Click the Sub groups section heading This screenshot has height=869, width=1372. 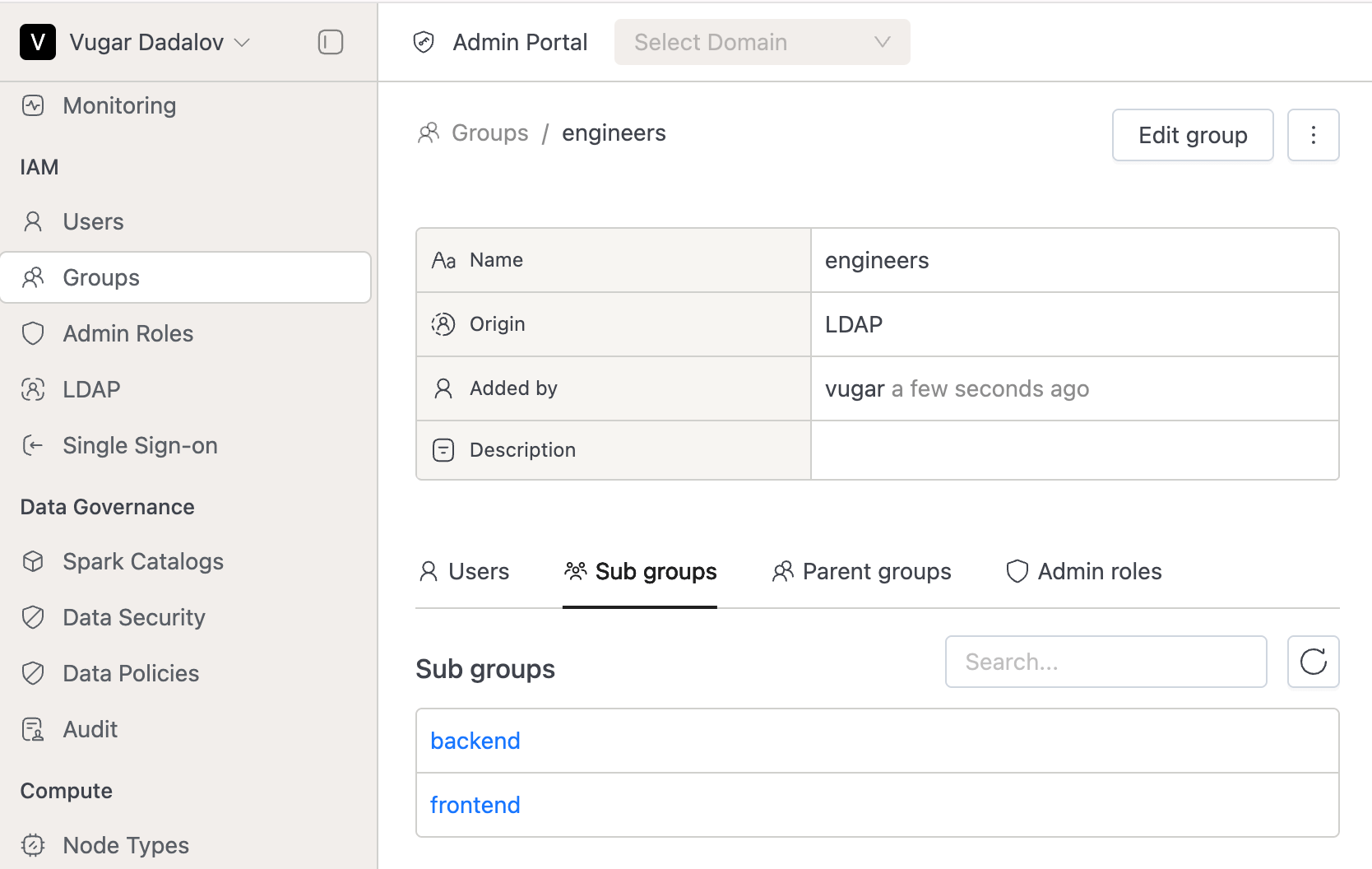click(x=485, y=669)
